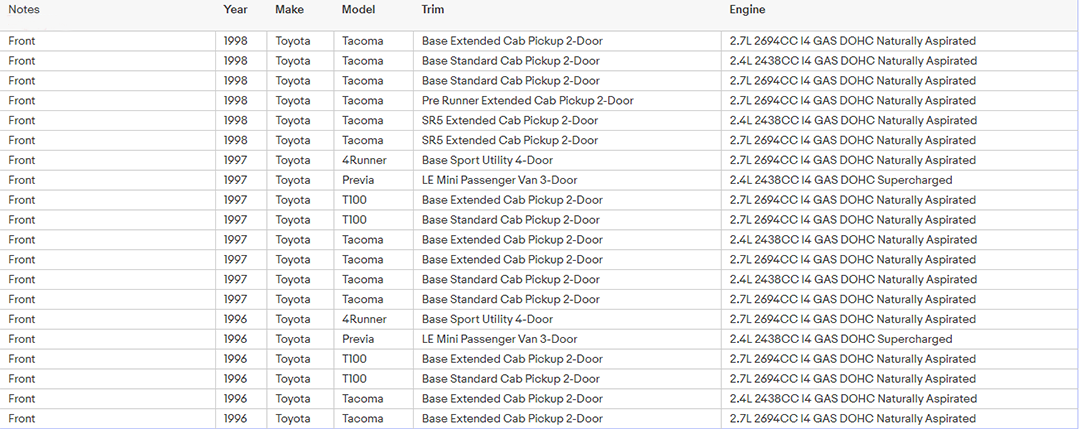Click the 4Runner model cell in the 1997 row
The height and width of the screenshot is (429, 1080).
pos(364,160)
